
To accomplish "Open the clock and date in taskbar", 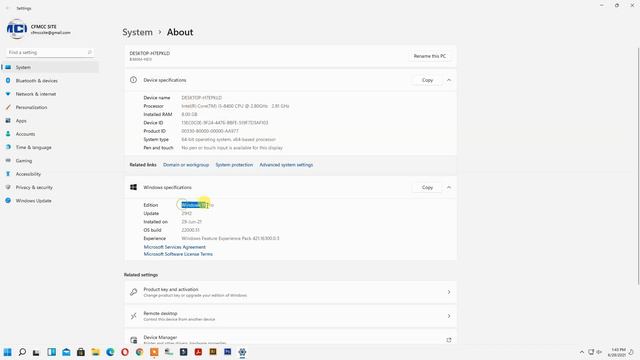I will [617, 352].
